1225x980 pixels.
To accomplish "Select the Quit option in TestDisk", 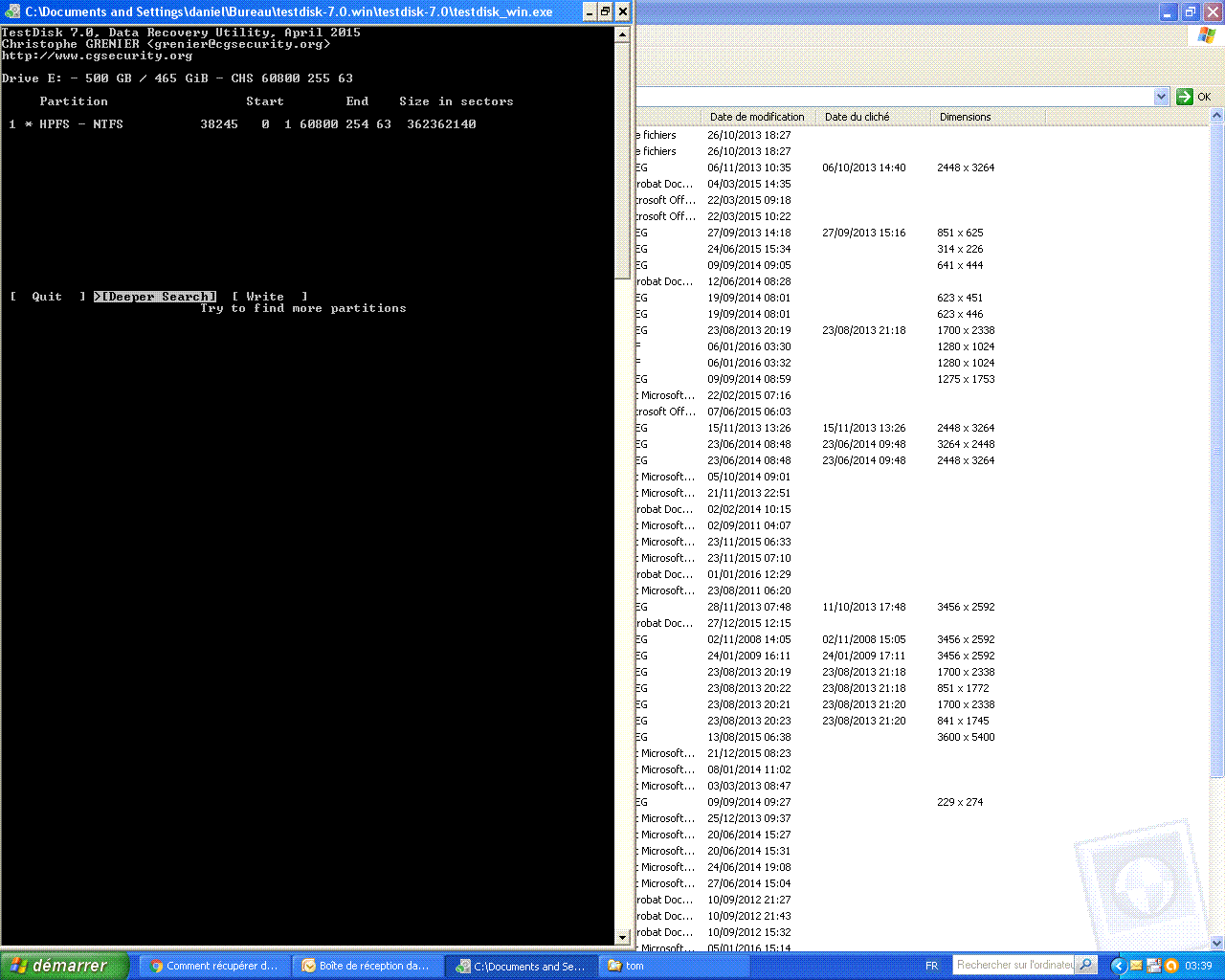I will click(48, 297).
